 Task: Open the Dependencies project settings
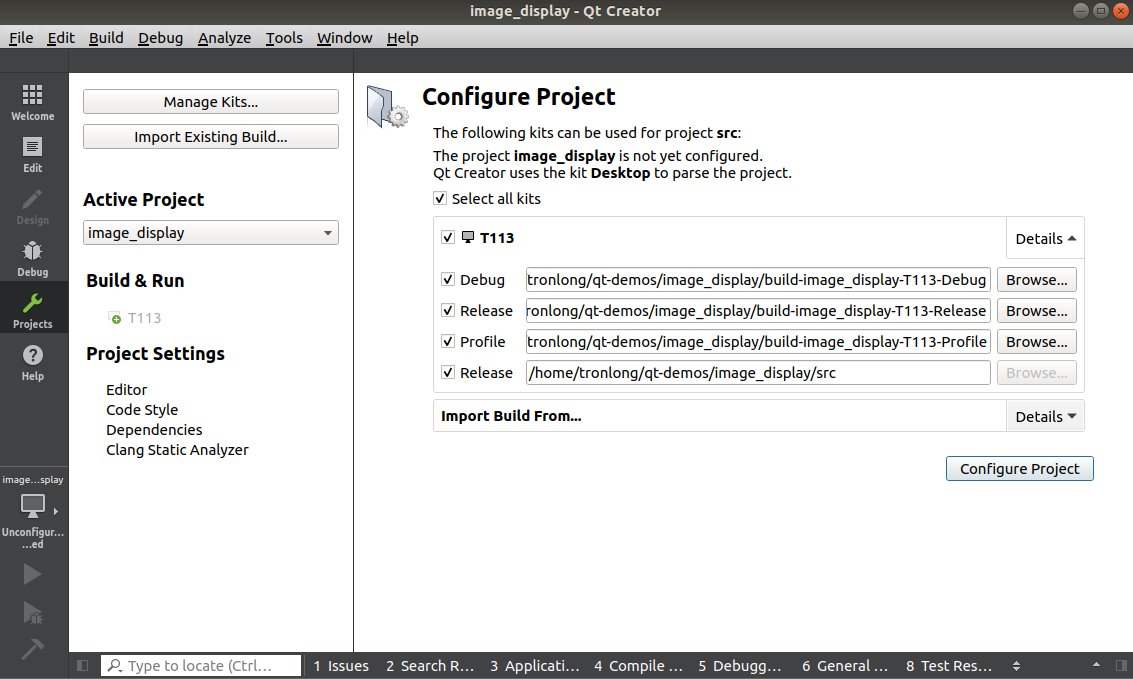point(154,430)
